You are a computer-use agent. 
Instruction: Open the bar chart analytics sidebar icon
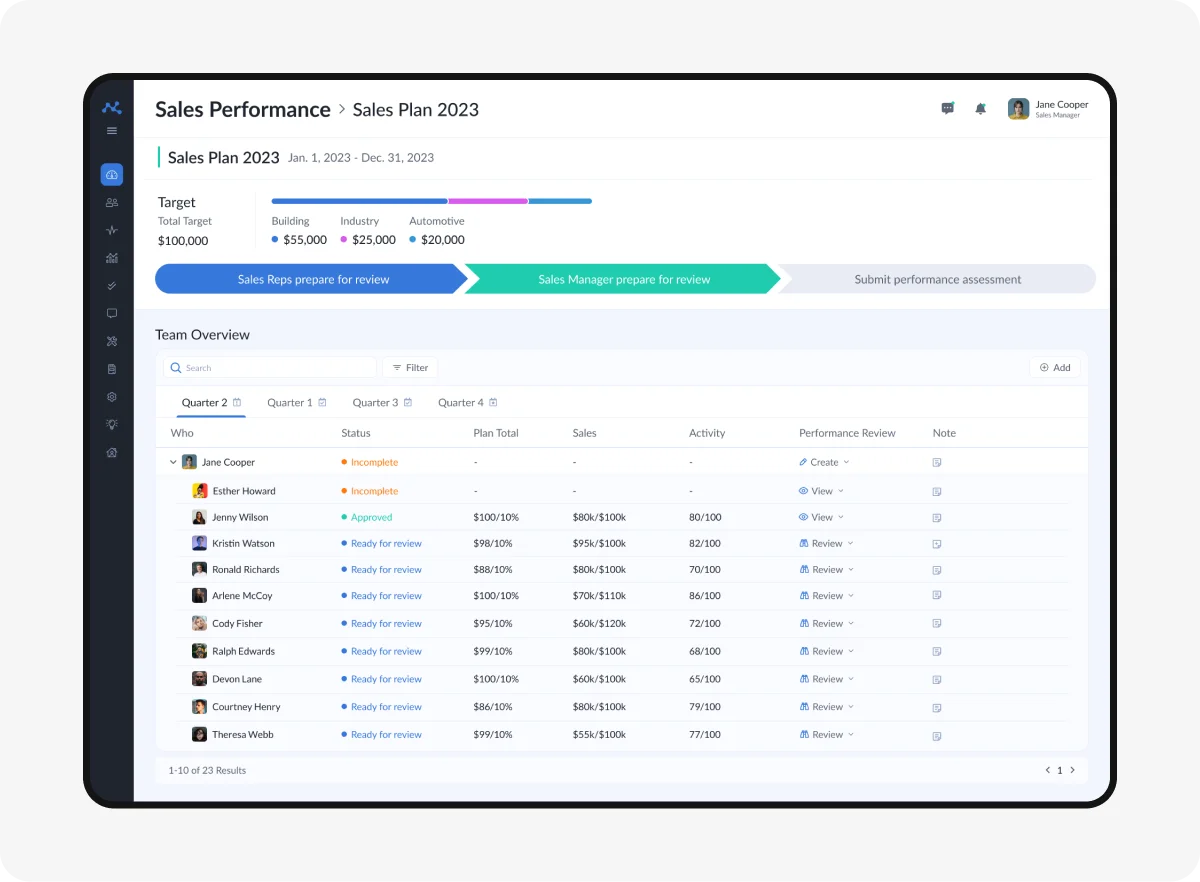tap(111, 258)
